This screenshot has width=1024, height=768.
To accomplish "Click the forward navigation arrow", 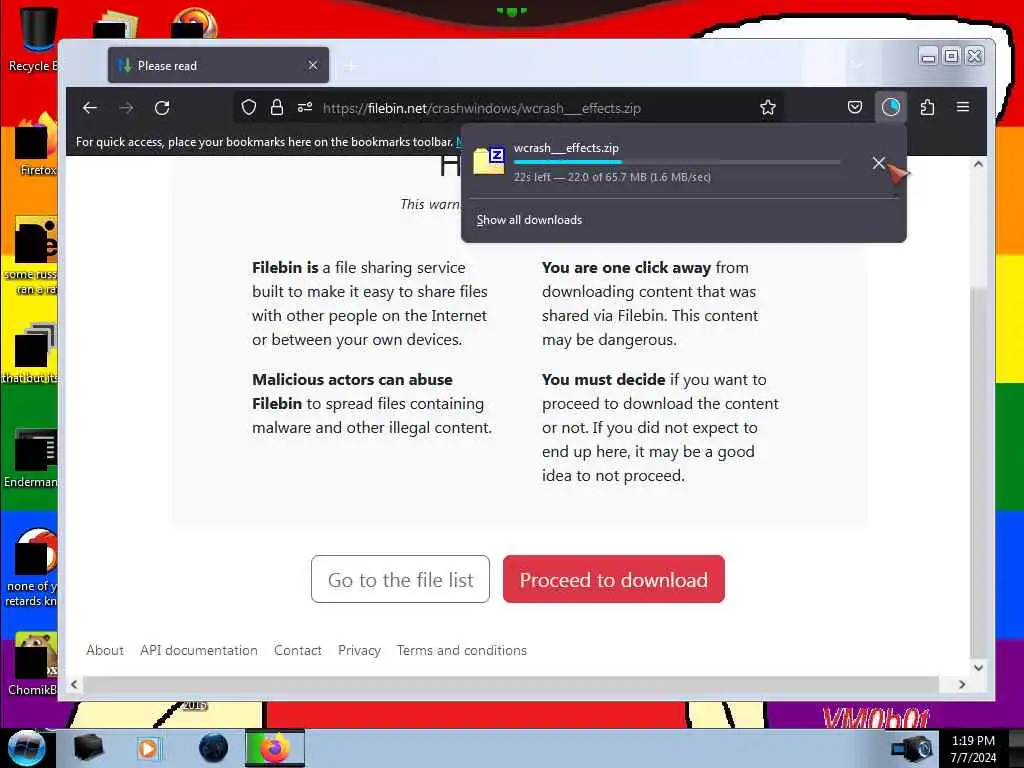I will point(126,108).
